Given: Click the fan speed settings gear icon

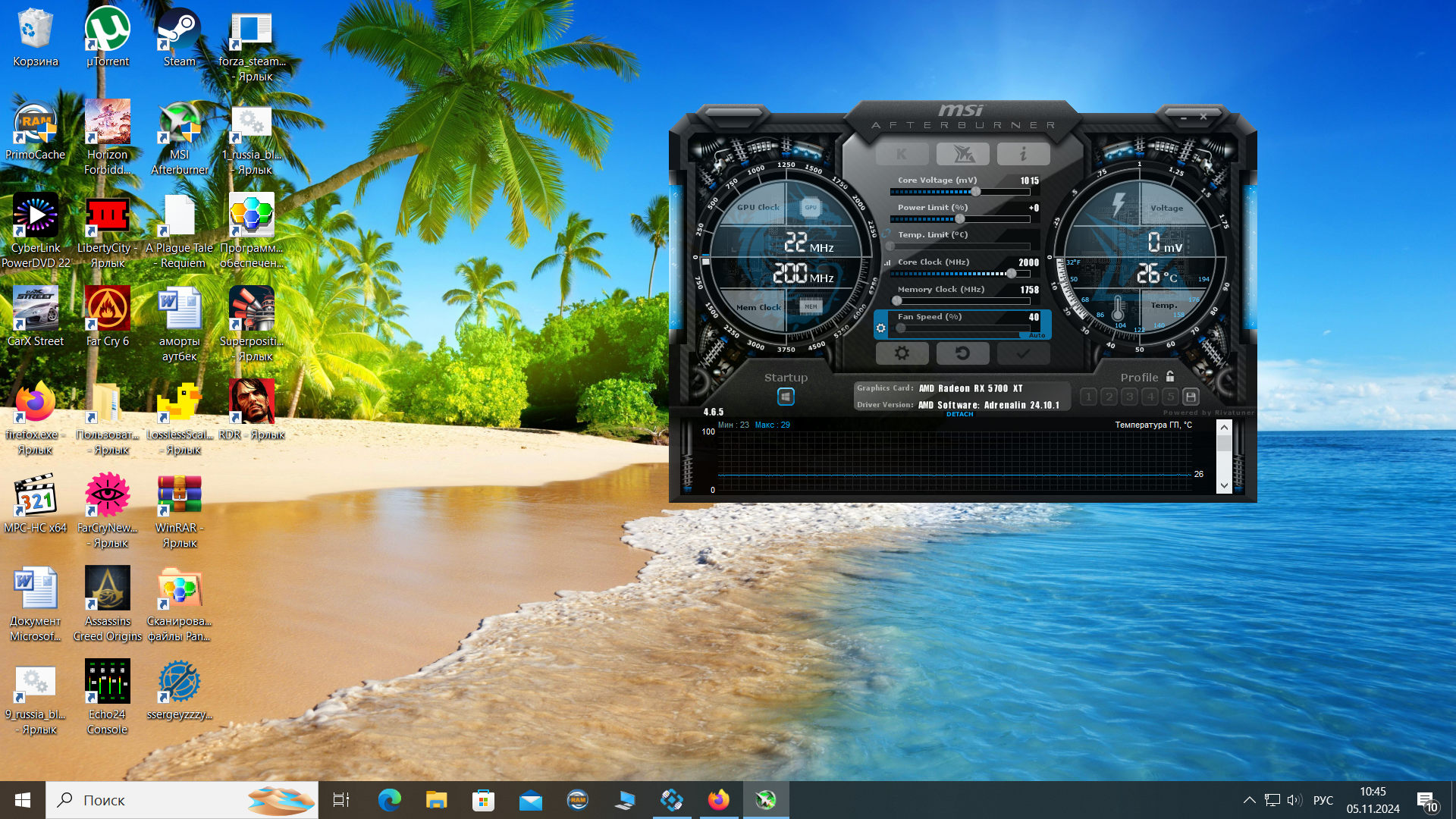Looking at the screenshot, I should click(880, 328).
